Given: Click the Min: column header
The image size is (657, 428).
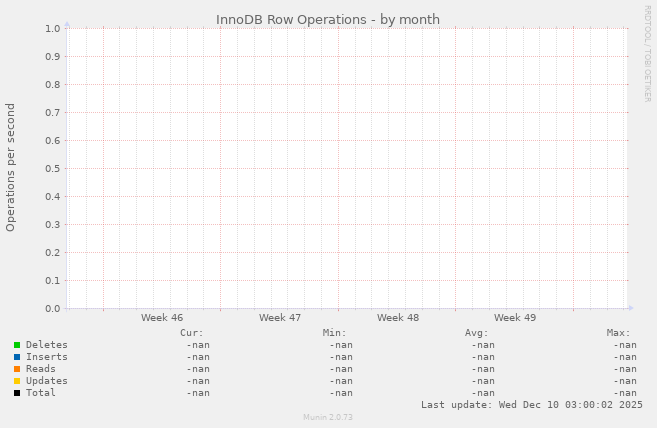Looking at the screenshot, I should 334,333.
